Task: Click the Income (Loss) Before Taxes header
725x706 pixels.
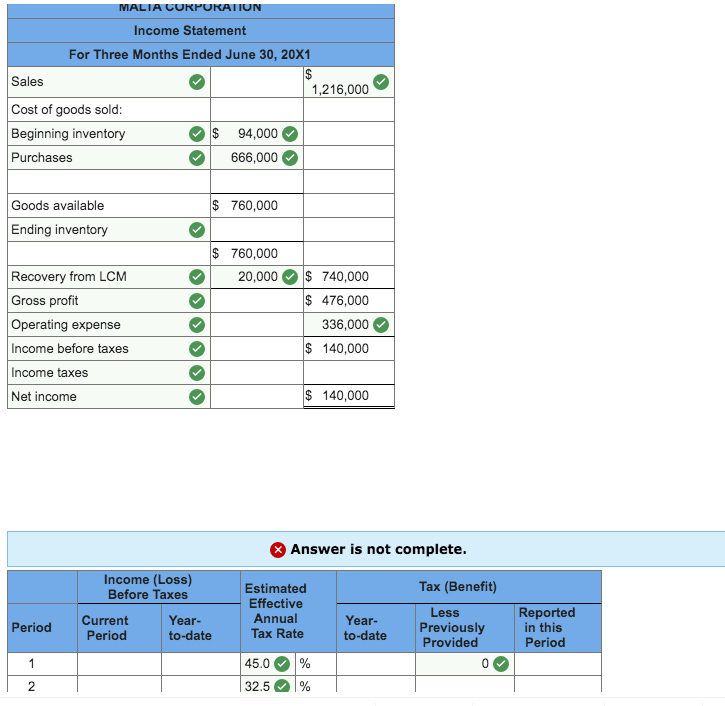Action: click(148, 587)
